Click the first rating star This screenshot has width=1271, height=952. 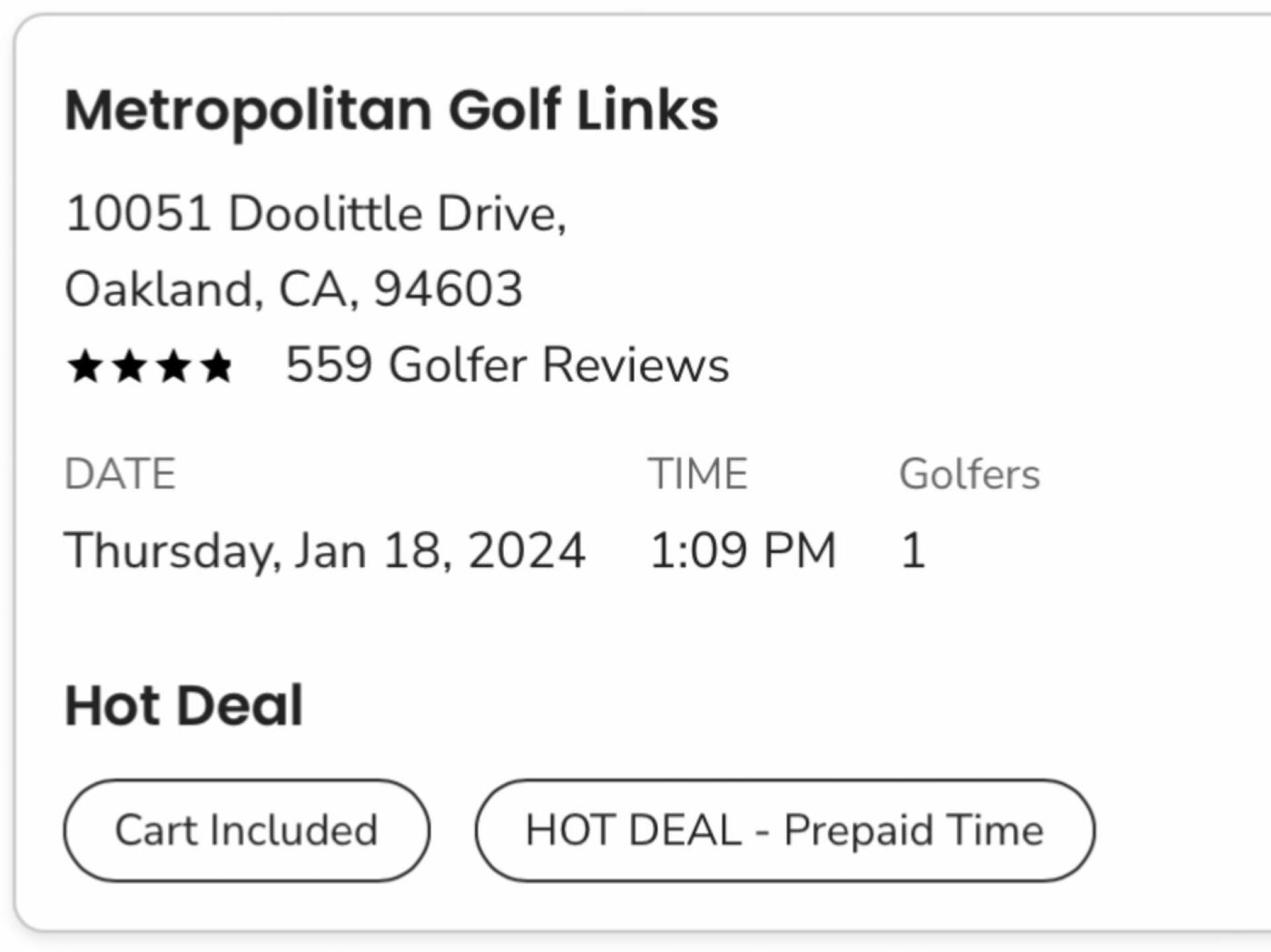(85, 368)
